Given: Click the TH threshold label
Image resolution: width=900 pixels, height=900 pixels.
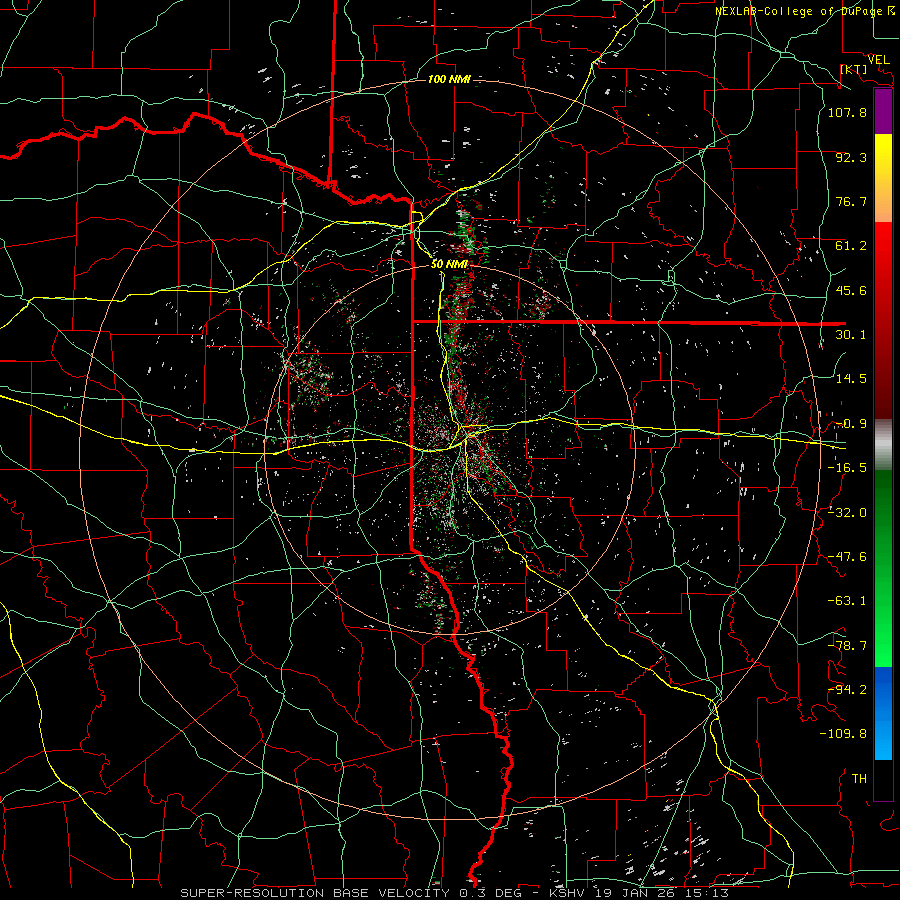Looking at the screenshot, I should (859, 779).
